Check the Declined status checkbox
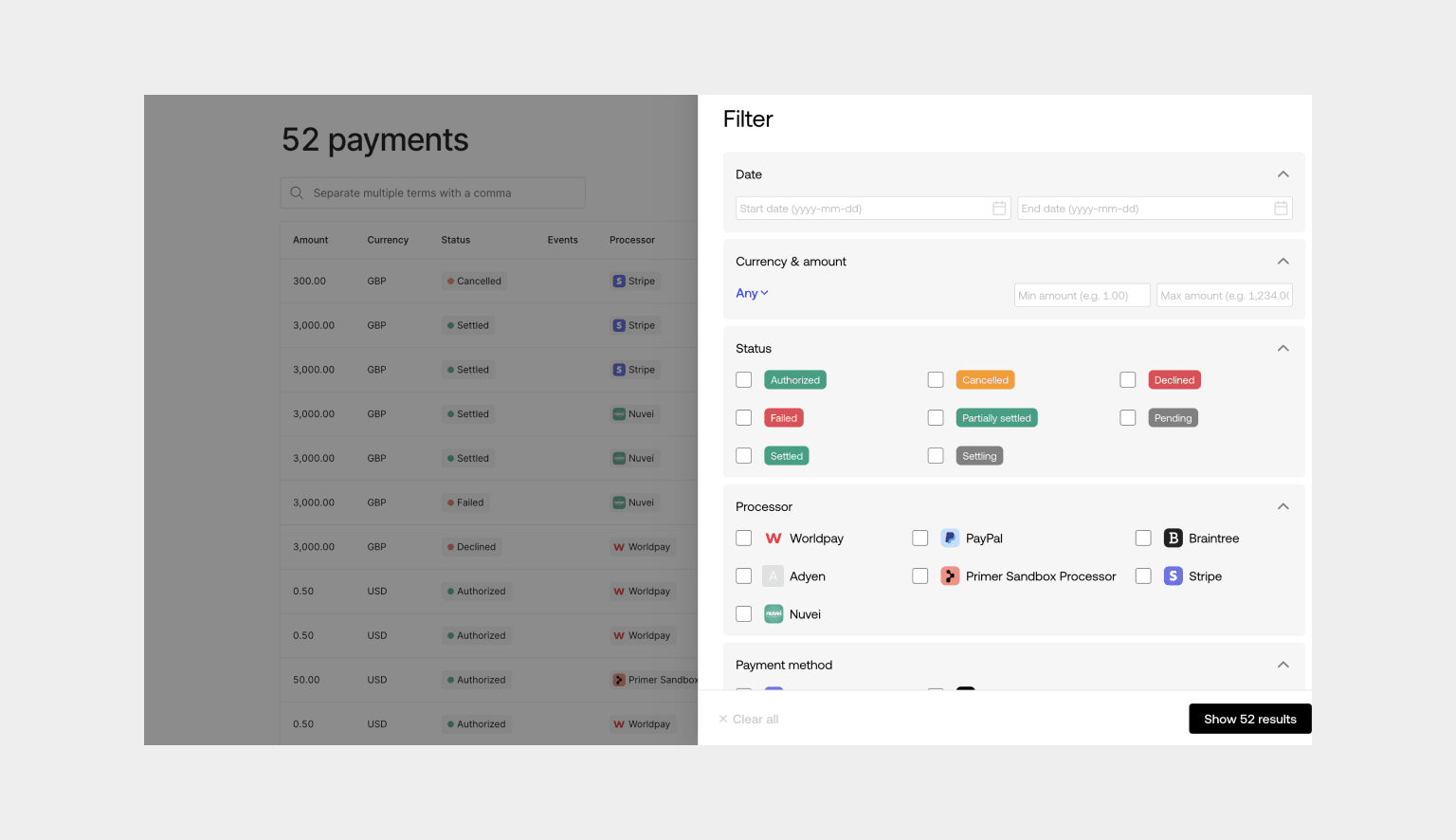The width and height of the screenshot is (1456, 840). click(1128, 380)
